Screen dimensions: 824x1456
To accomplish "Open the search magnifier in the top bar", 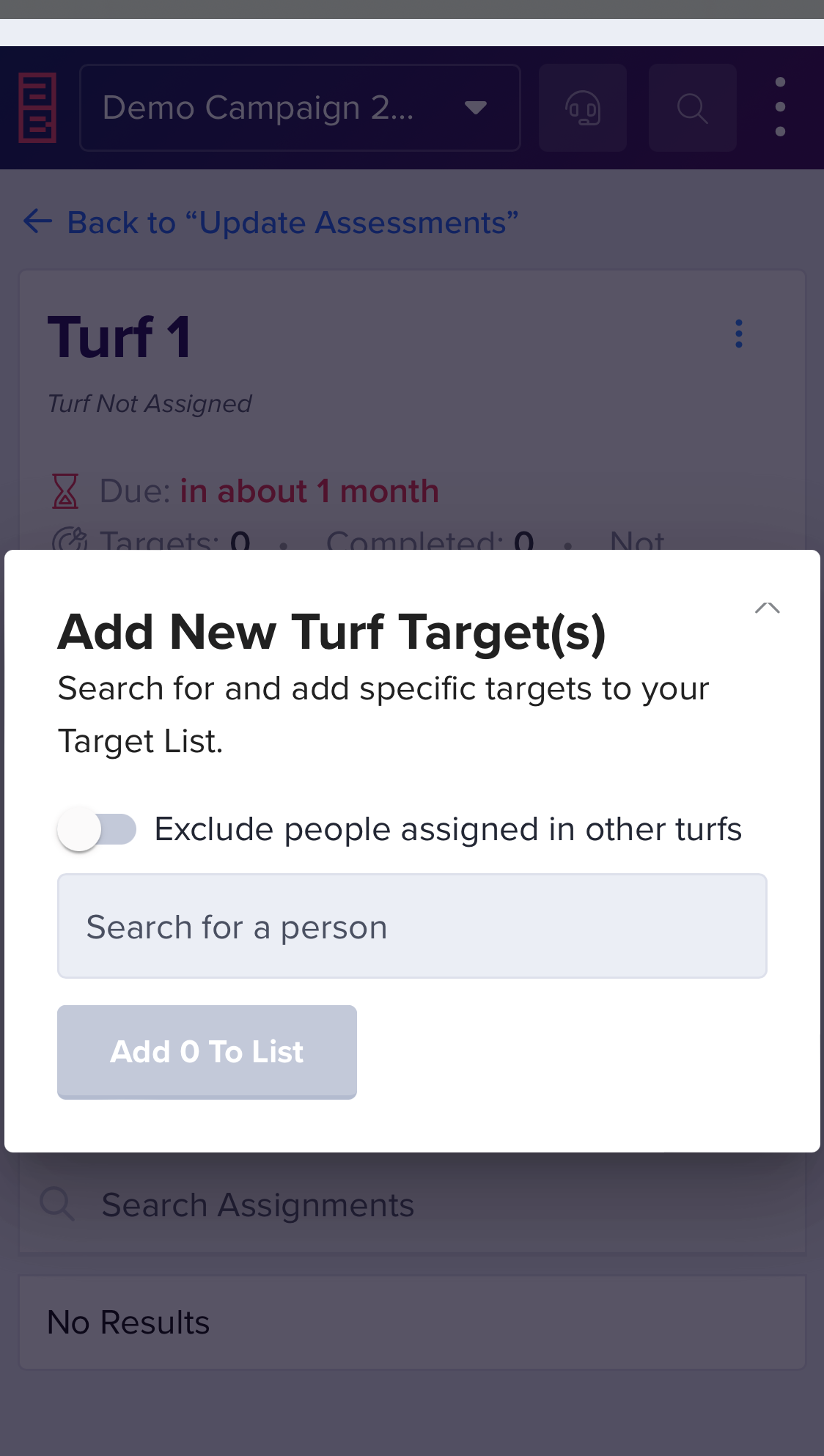I will [x=692, y=107].
